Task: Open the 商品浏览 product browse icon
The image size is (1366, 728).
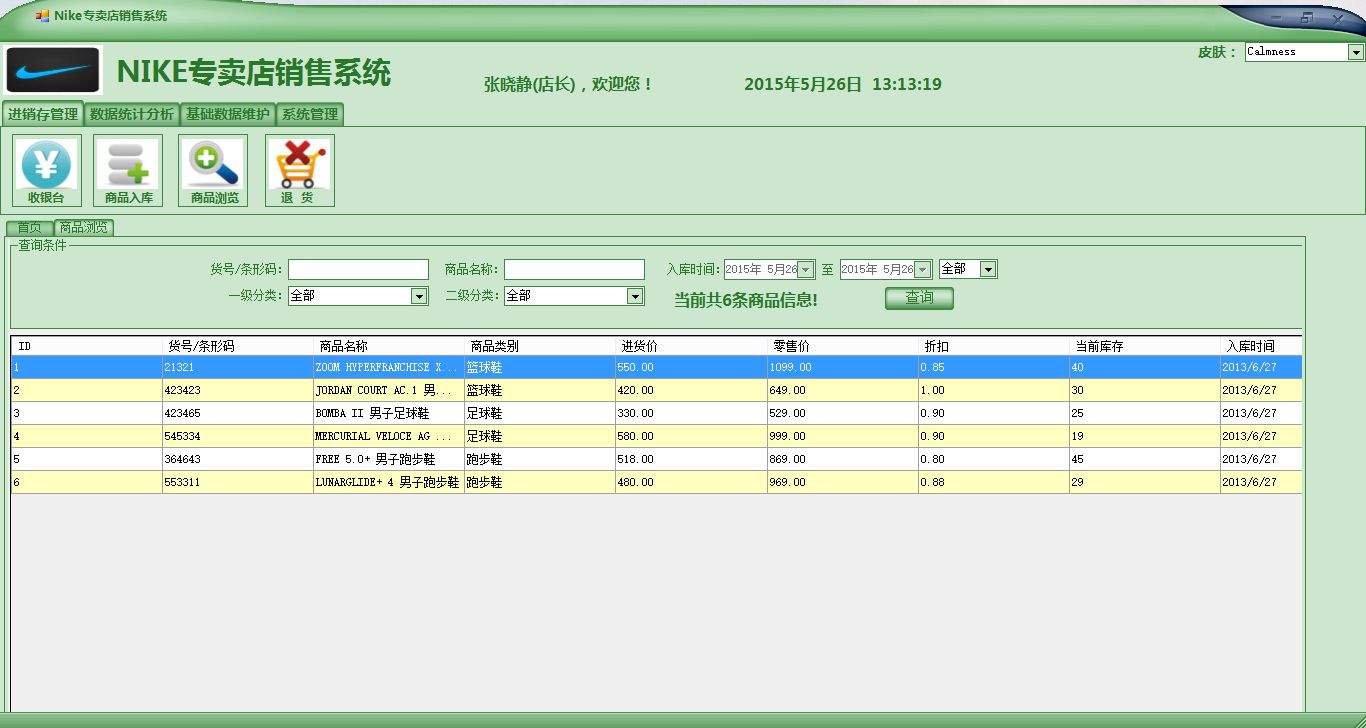Action: (214, 170)
